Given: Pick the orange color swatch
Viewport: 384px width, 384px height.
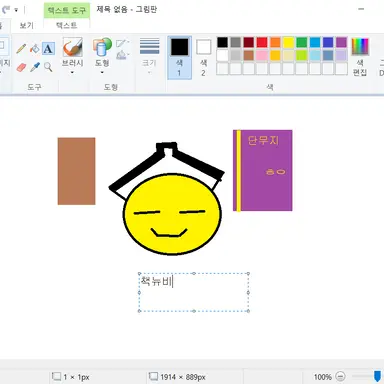Looking at the screenshot, I should click(275, 42).
